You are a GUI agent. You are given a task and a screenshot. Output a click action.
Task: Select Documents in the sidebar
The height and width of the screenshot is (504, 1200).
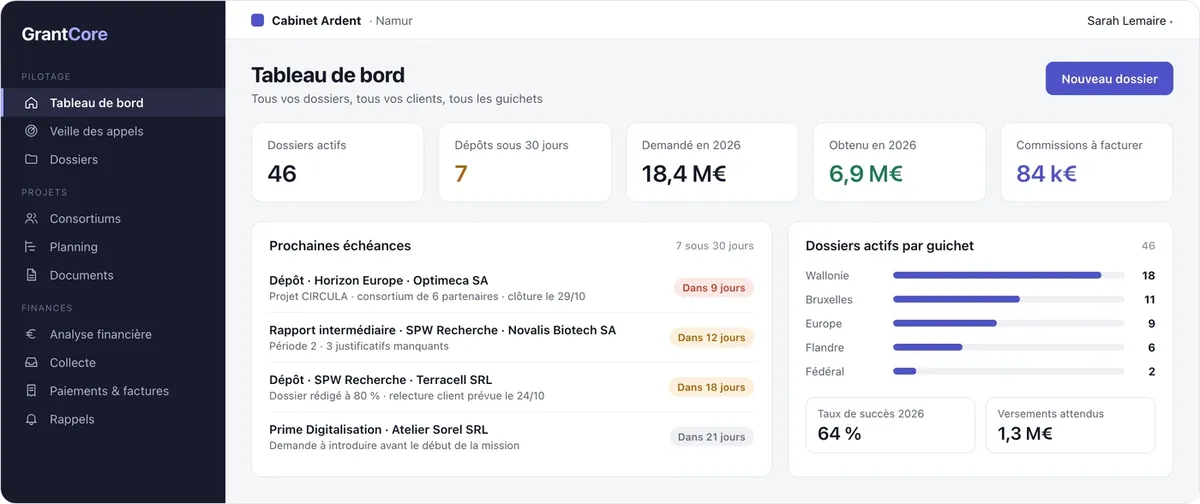[x=112, y=275]
